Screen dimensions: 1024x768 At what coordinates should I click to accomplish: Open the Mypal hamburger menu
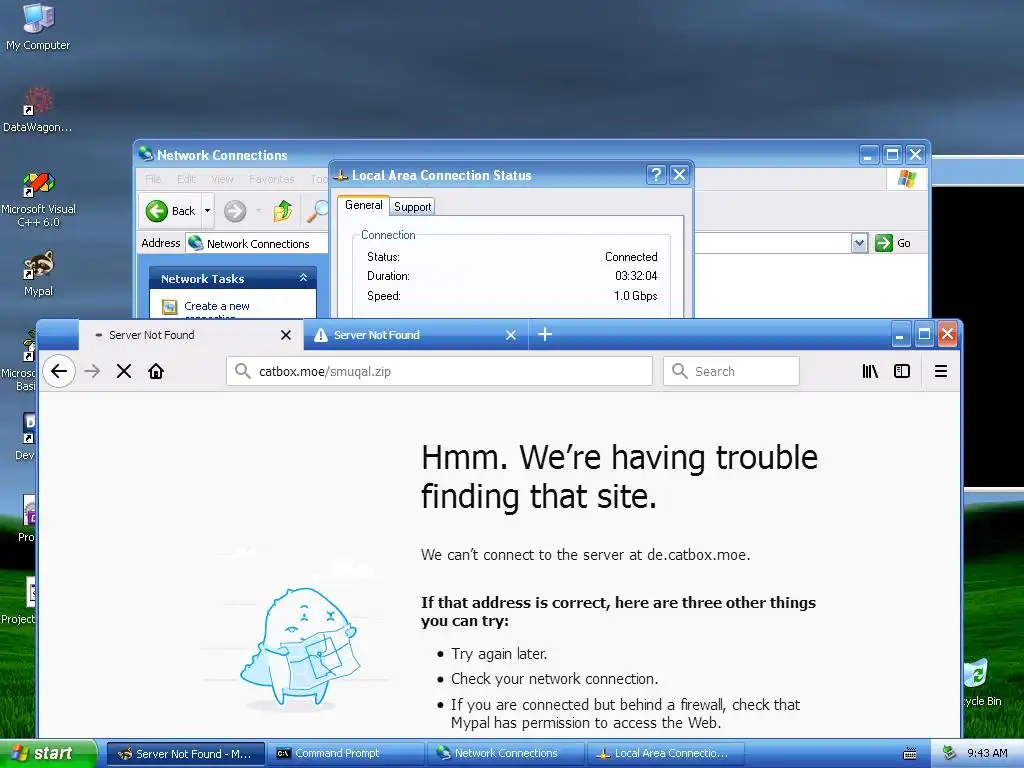pyautogui.click(x=940, y=371)
